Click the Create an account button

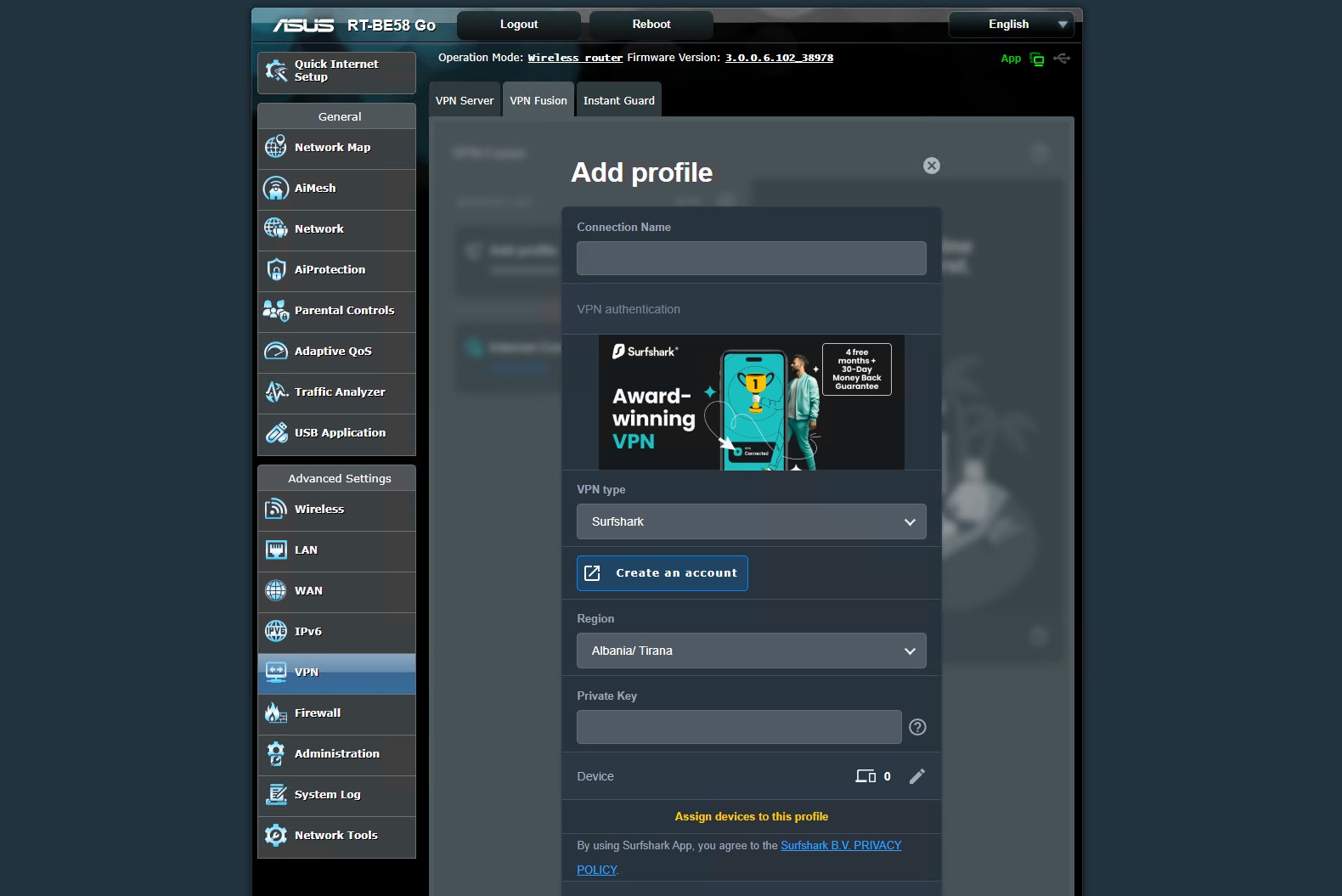point(663,573)
